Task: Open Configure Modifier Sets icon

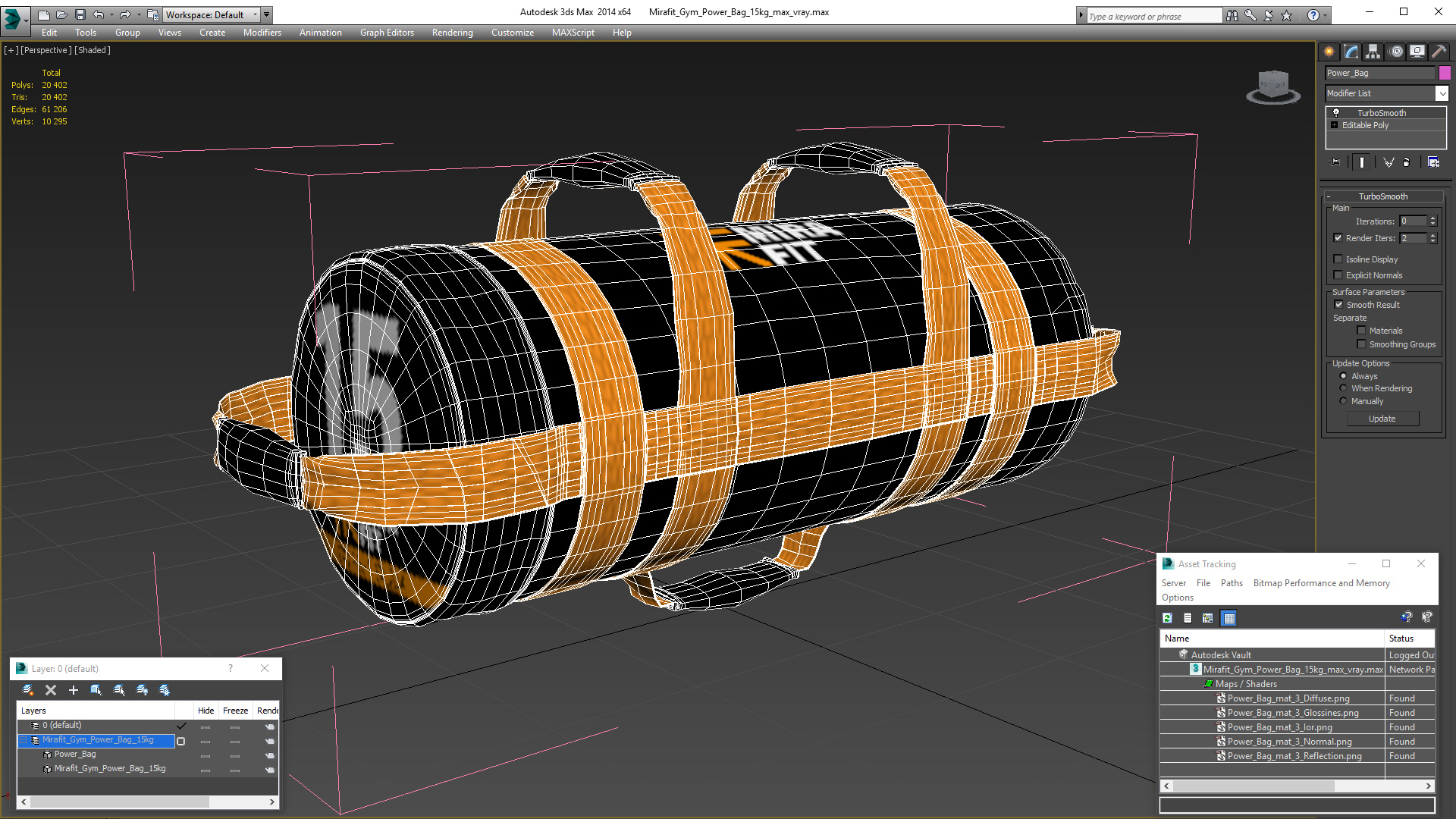Action: coord(1433,162)
